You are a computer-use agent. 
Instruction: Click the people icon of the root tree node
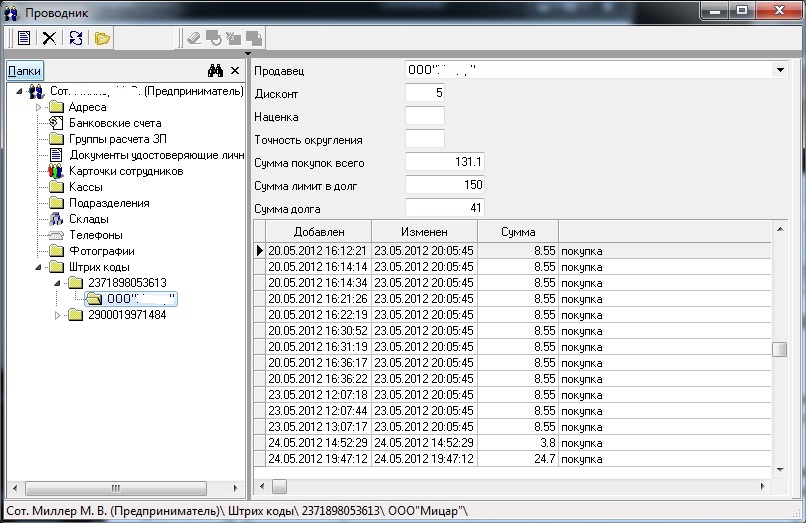[36, 92]
